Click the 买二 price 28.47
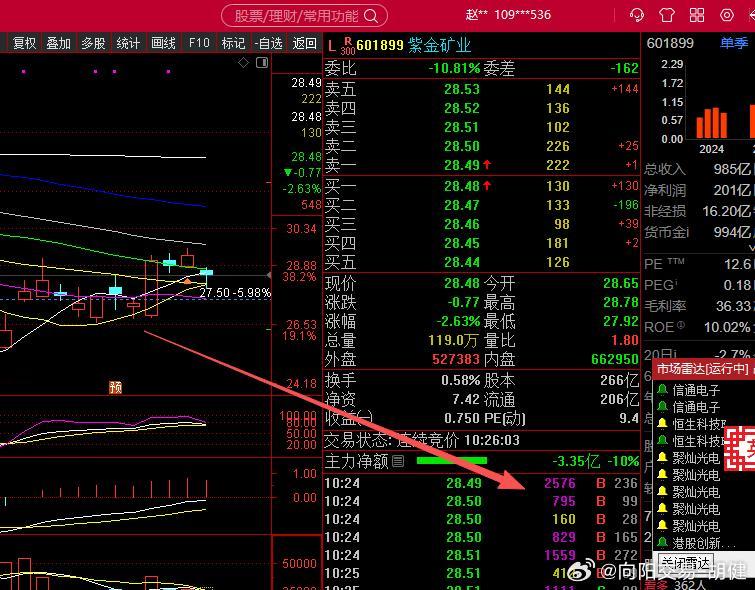This screenshot has width=755, height=590. (x=462, y=205)
